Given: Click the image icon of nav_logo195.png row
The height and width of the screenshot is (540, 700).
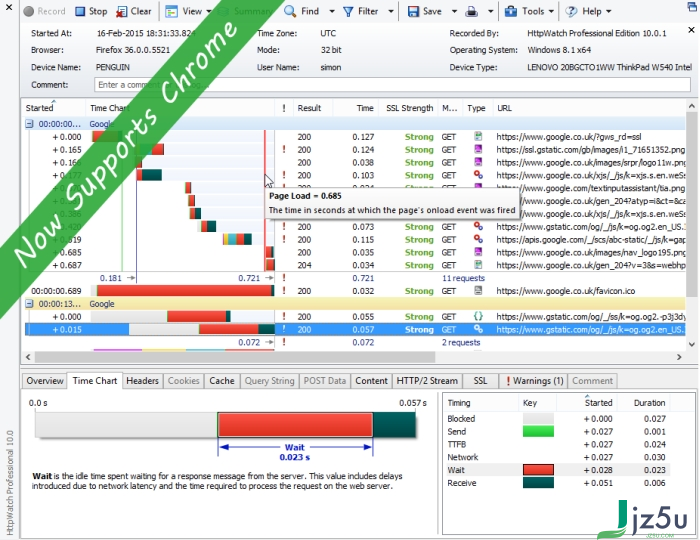Looking at the screenshot, I should [478, 252].
